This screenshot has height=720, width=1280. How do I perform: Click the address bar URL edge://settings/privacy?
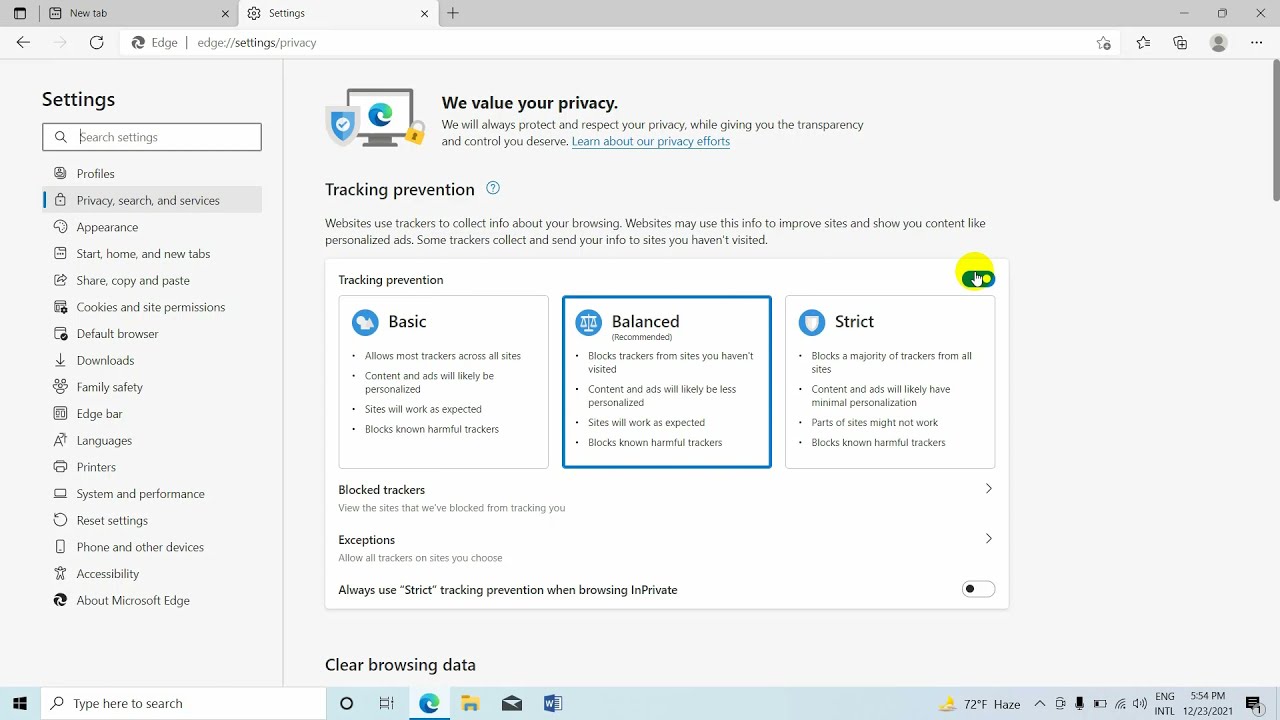[257, 43]
